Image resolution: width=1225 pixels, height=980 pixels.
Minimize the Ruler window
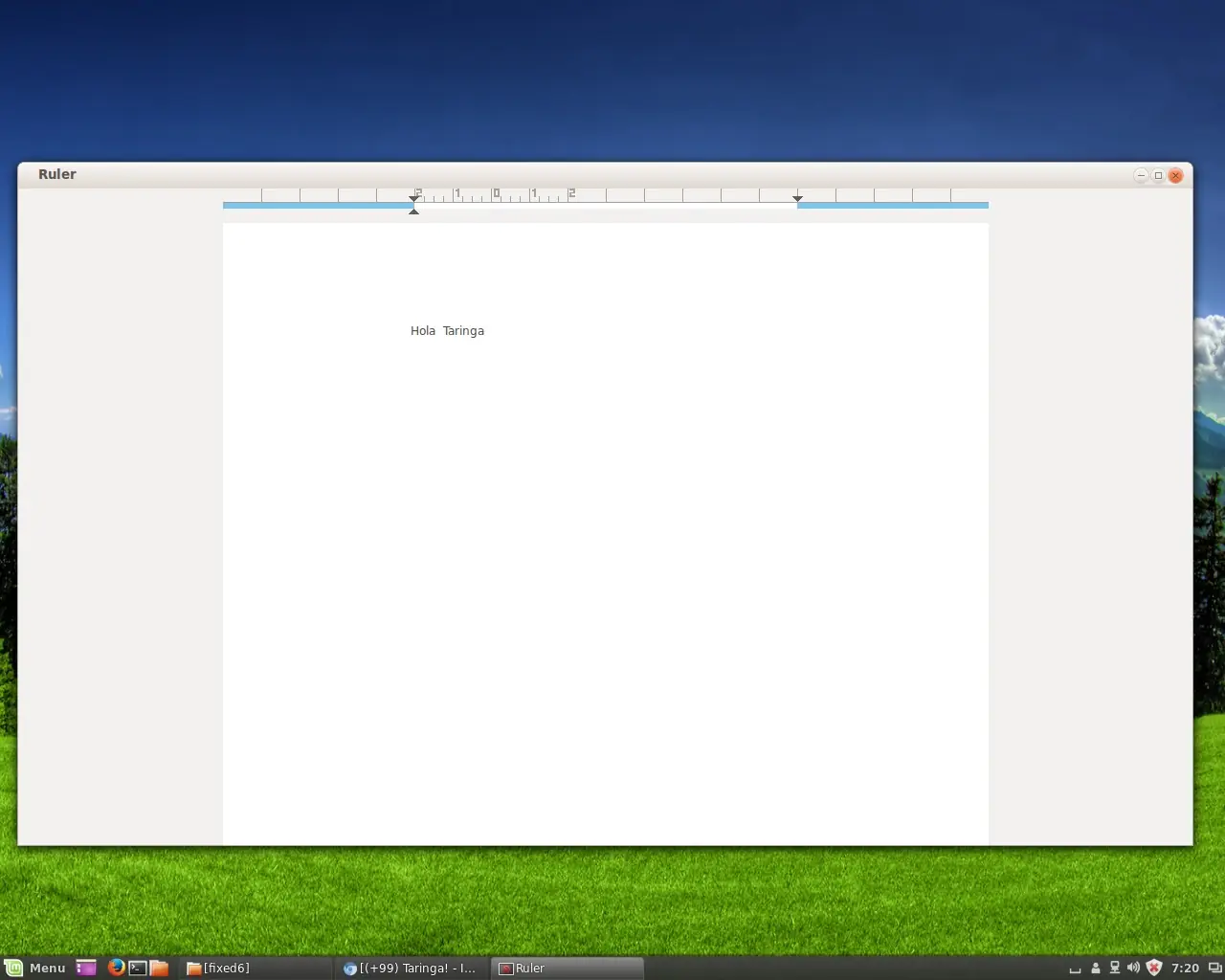pyautogui.click(x=1141, y=175)
